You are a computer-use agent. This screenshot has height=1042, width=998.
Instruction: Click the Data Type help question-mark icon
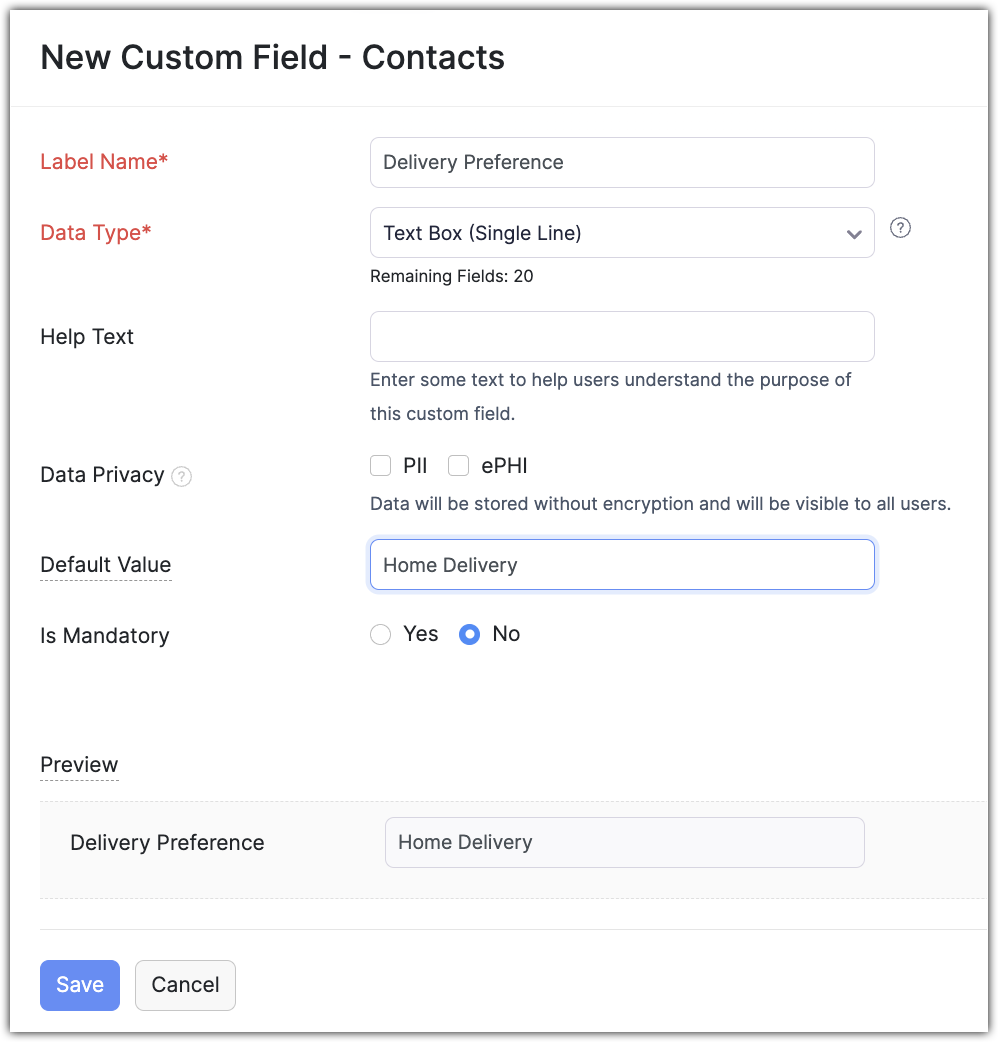tap(900, 228)
